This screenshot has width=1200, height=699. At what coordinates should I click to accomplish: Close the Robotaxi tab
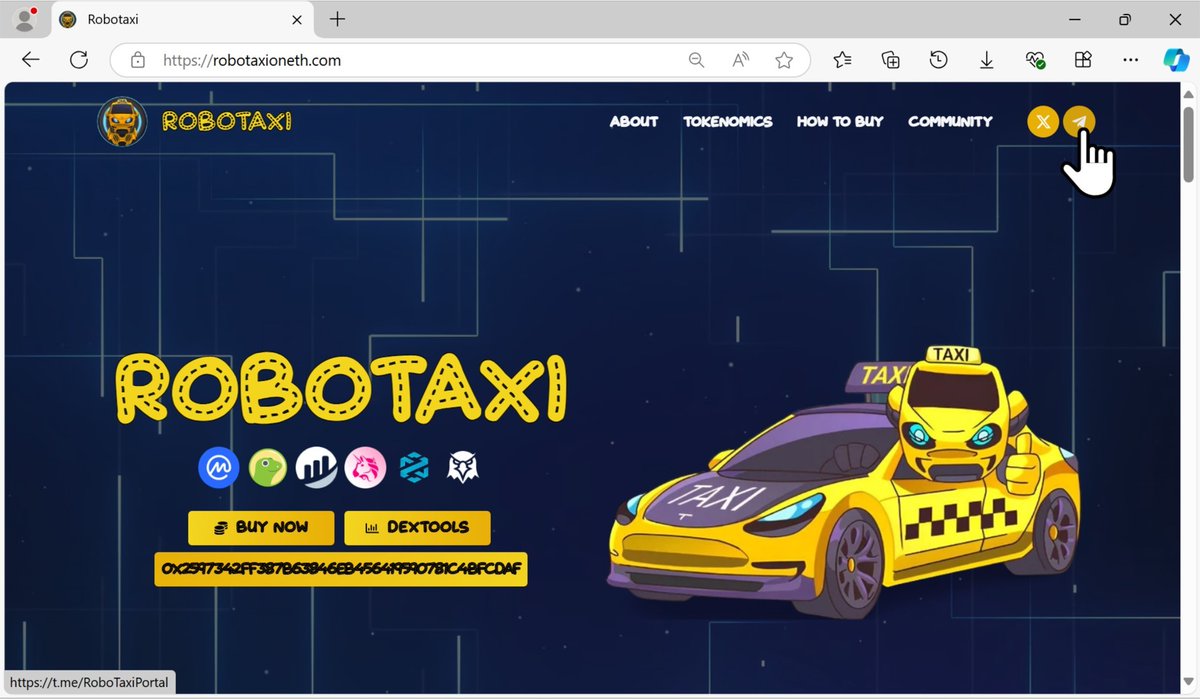297,19
